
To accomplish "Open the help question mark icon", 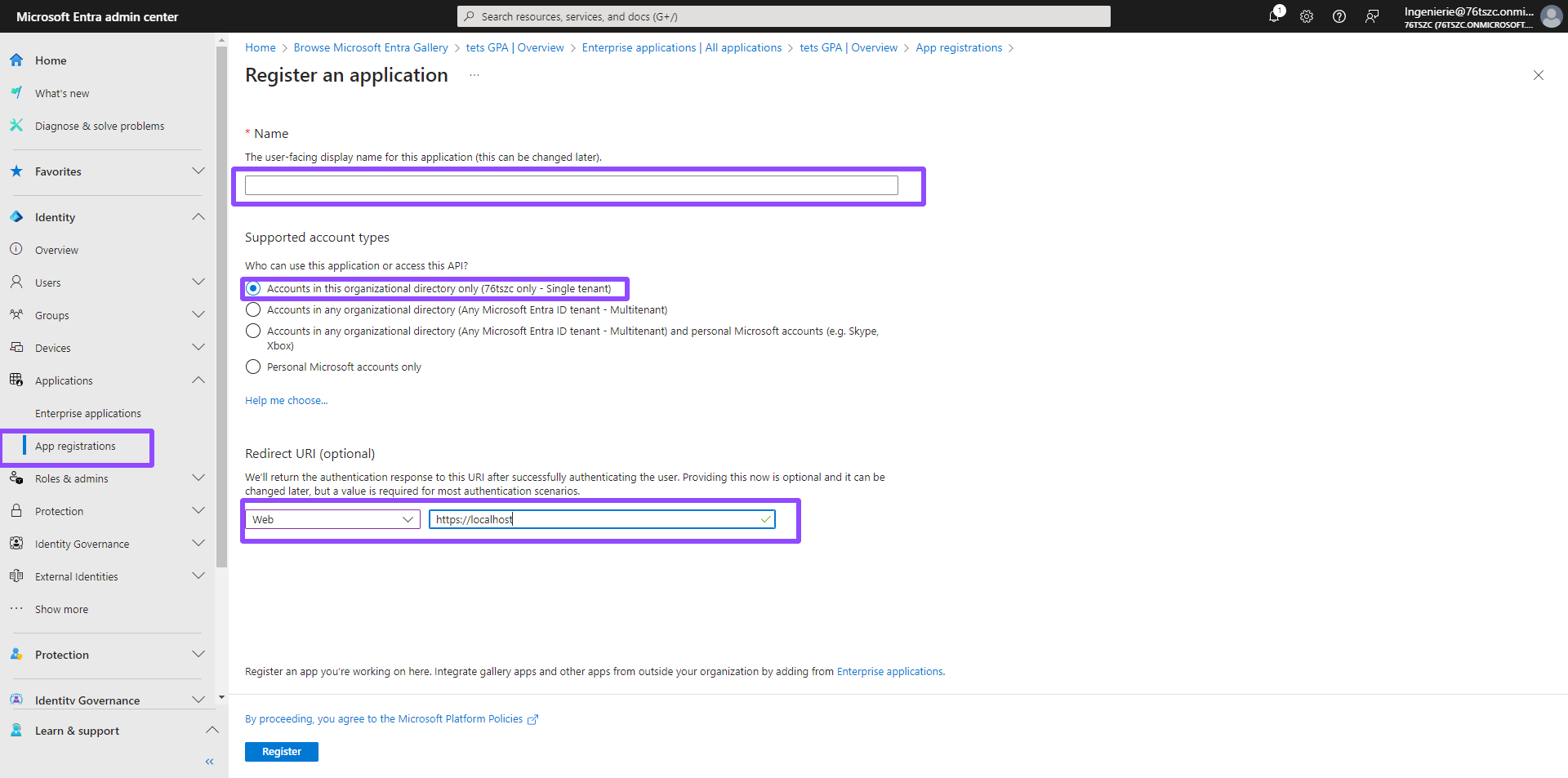I will tap(1339, 16).
